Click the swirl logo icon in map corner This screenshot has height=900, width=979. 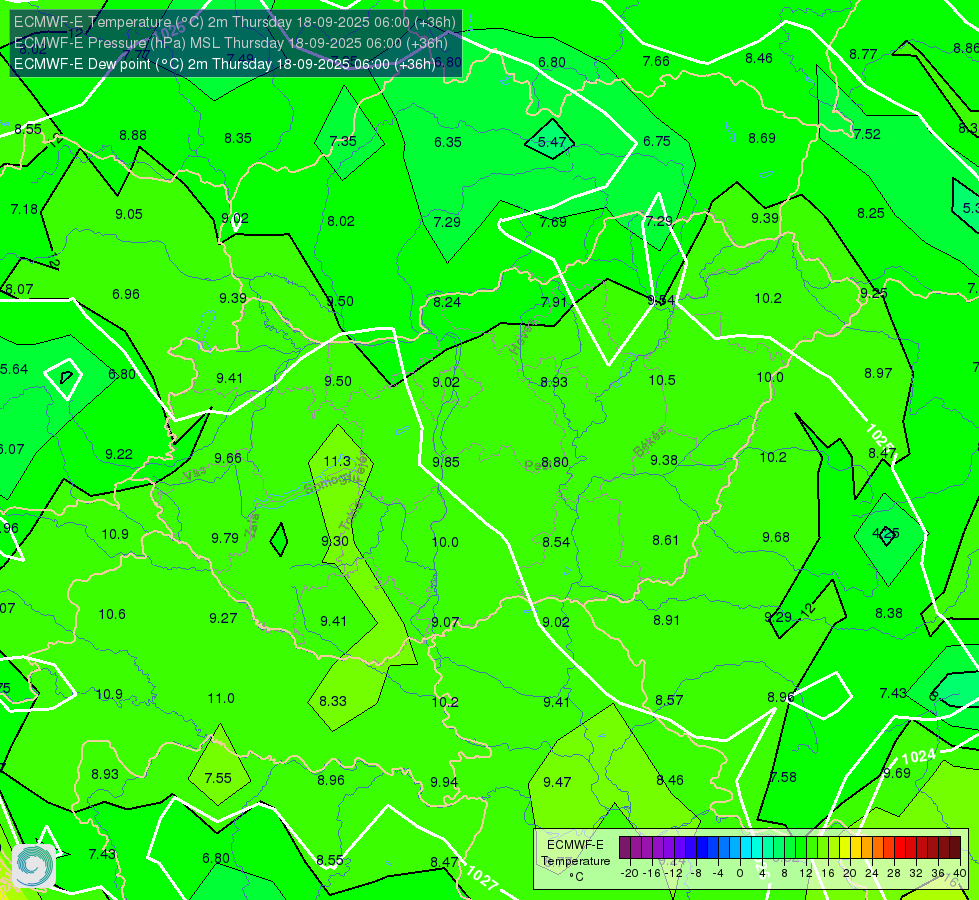pyautogui.click(x=34, y=866)
